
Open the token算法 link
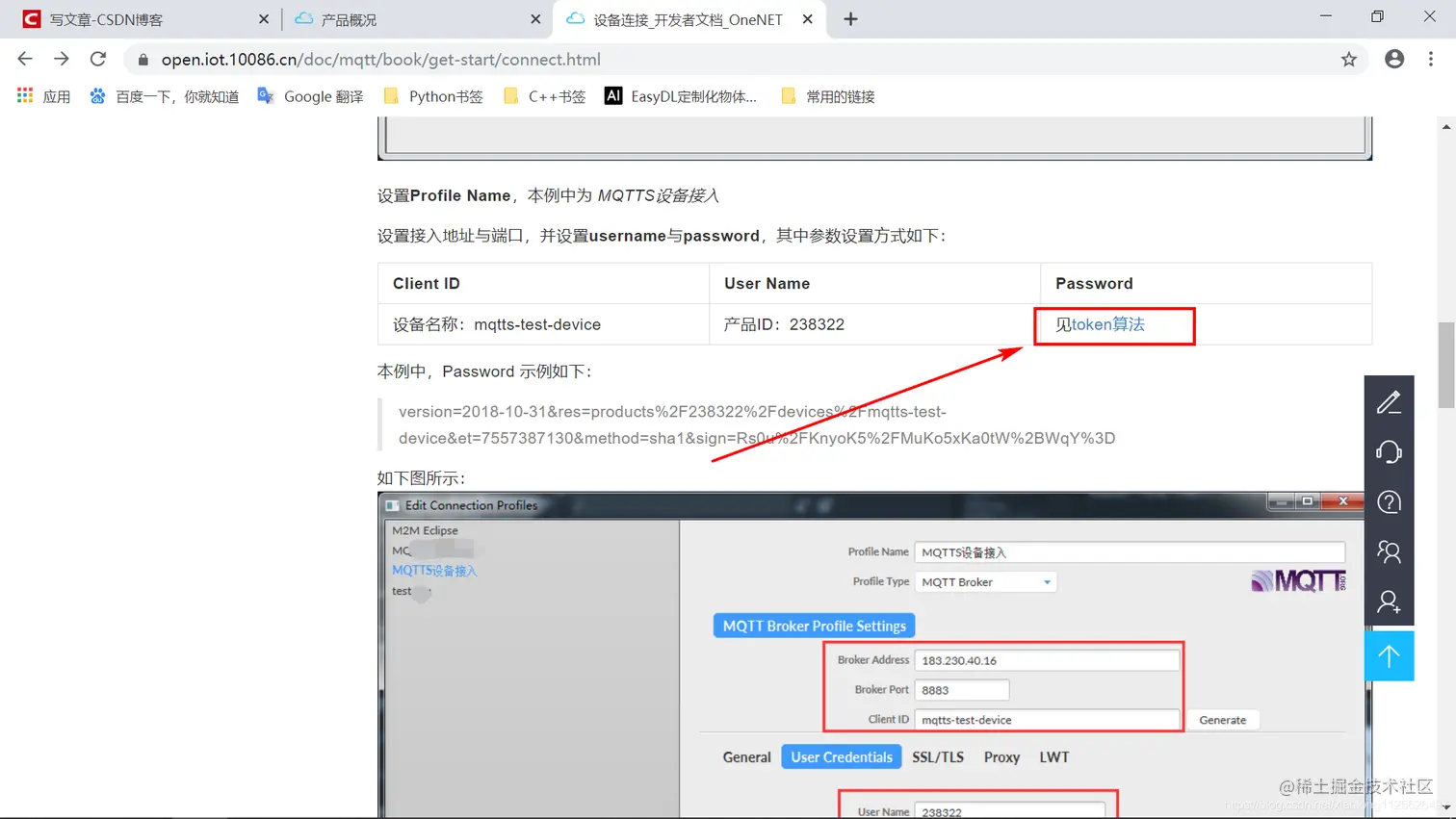coord(1107,324)
